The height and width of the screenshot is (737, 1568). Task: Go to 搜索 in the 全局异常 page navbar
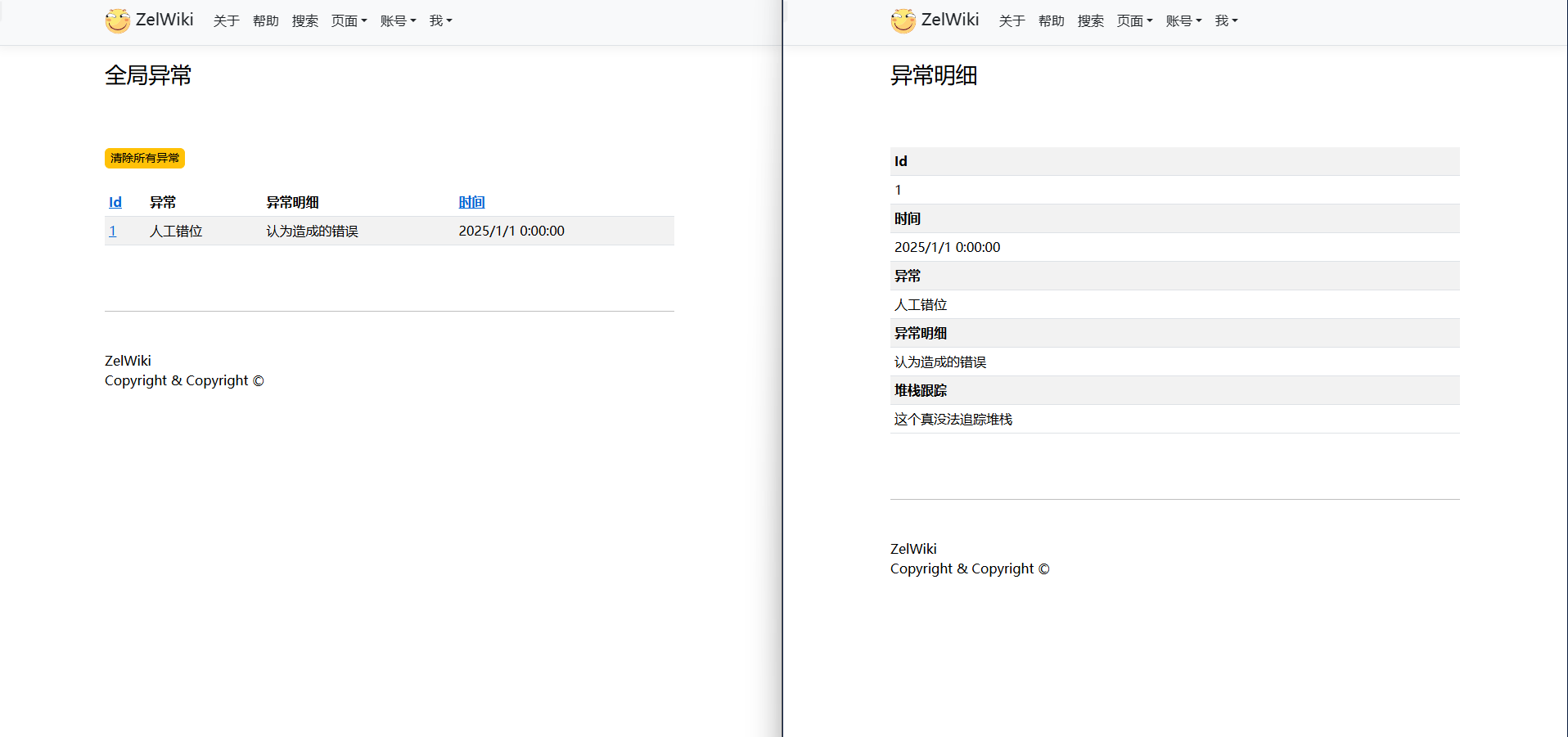pyautogui.click(x=304, y=21)
